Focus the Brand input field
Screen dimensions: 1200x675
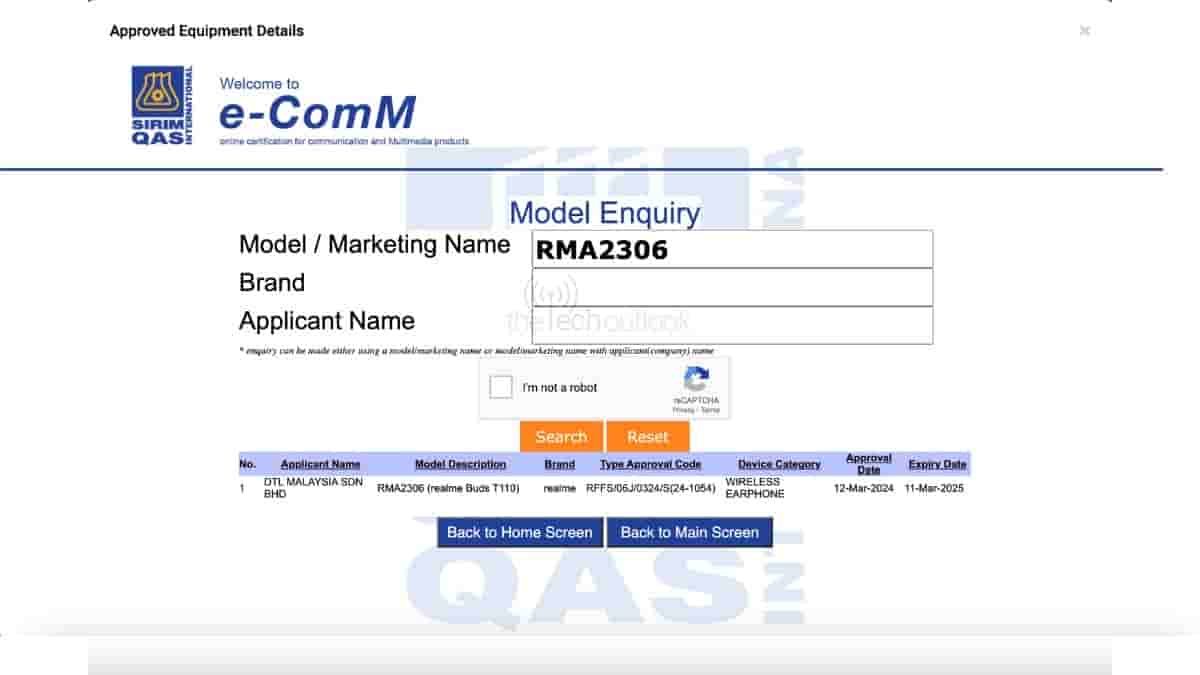click(732, 287)
